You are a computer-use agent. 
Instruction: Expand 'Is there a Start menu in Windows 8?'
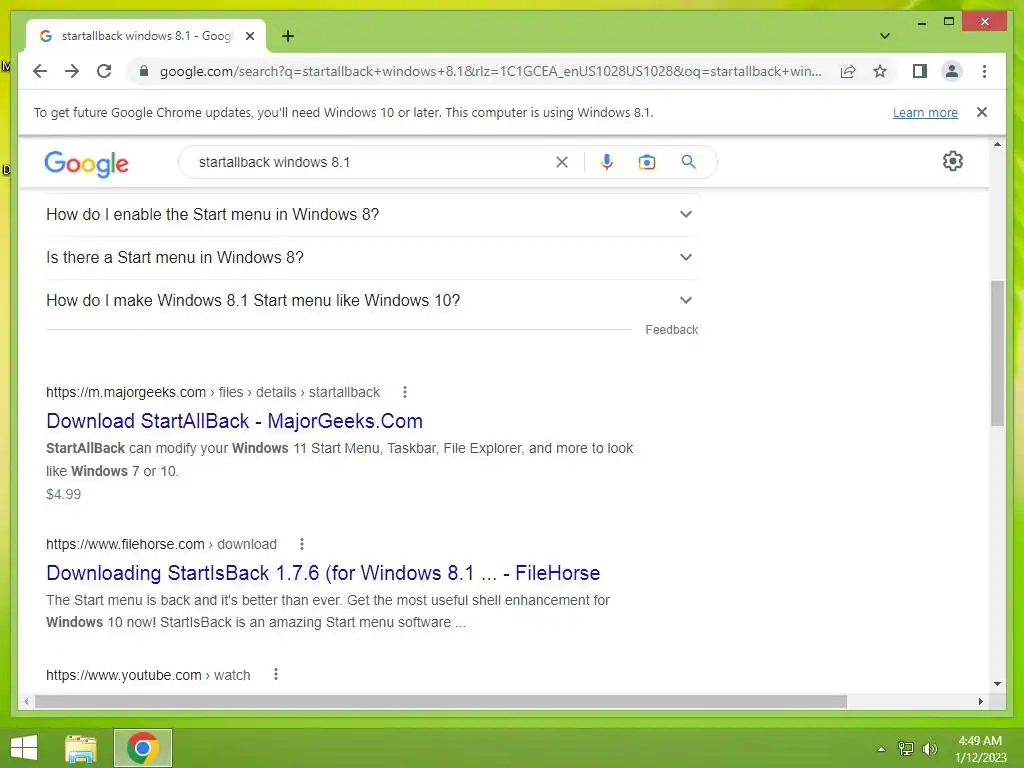click(372, 257)
